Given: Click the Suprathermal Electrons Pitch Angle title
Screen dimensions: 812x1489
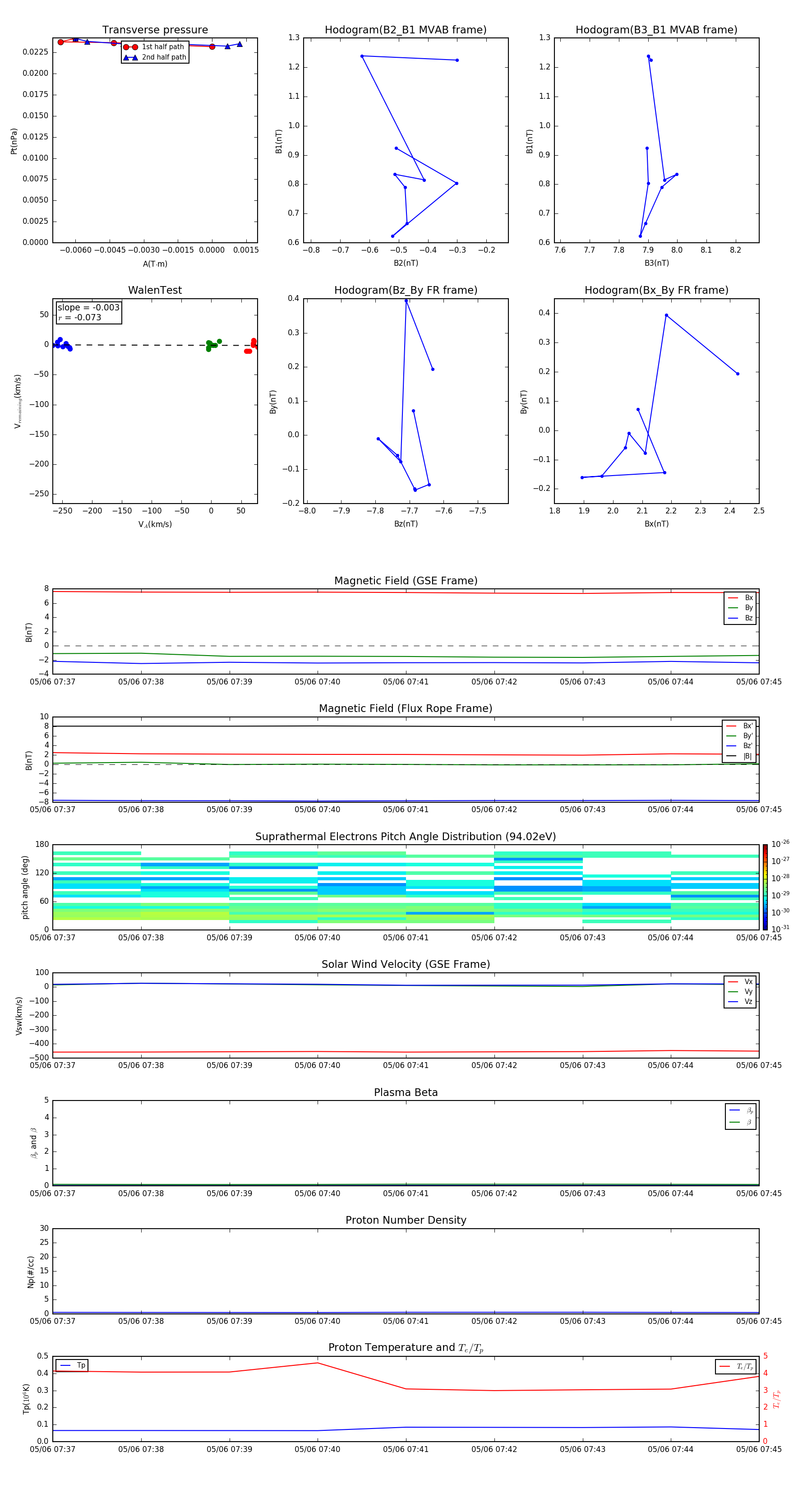Looking at the screenshot, I should 406,837.
